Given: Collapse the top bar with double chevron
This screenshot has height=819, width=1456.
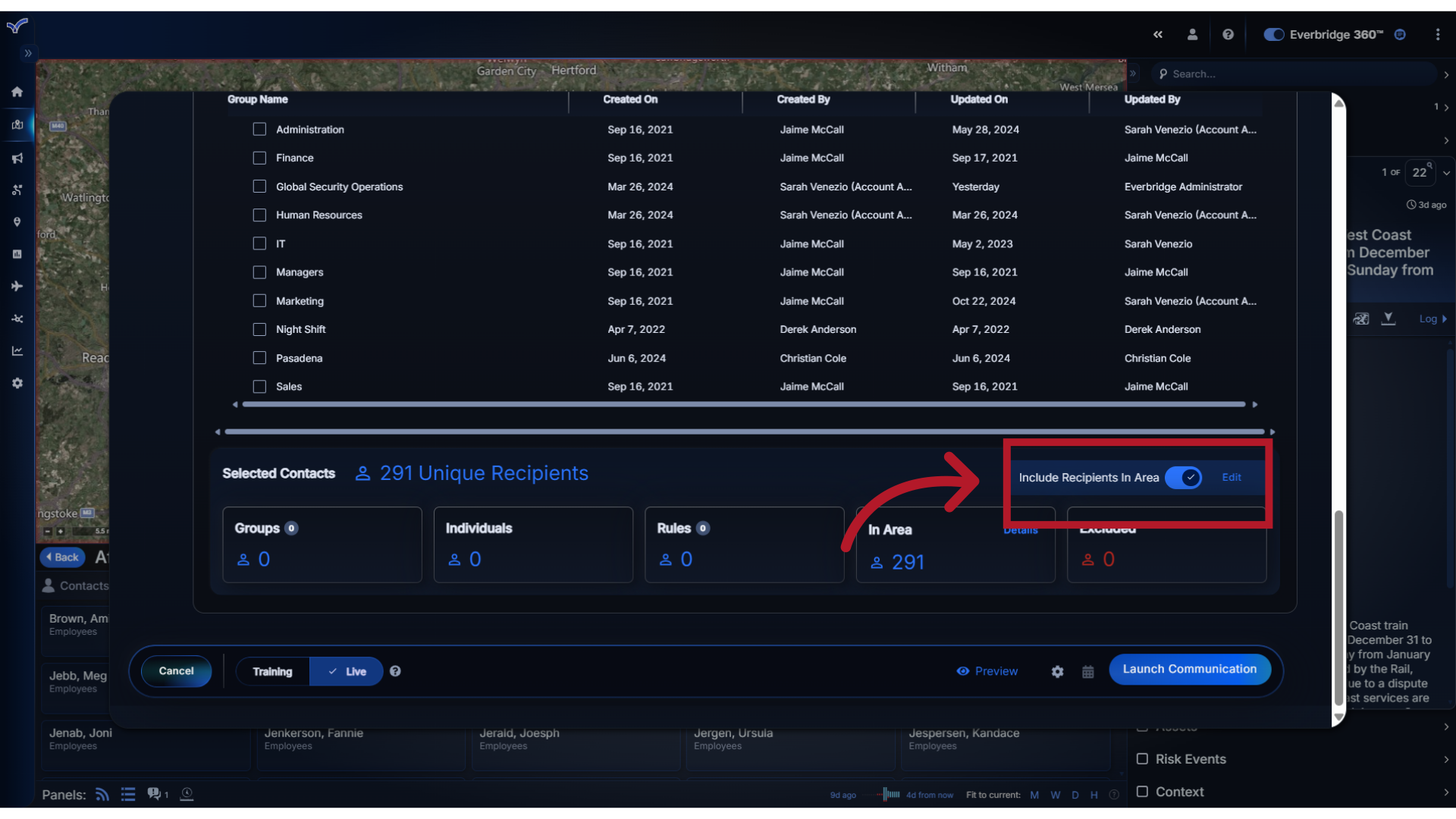Looking at the screenshot, I should pos(1159,34).
